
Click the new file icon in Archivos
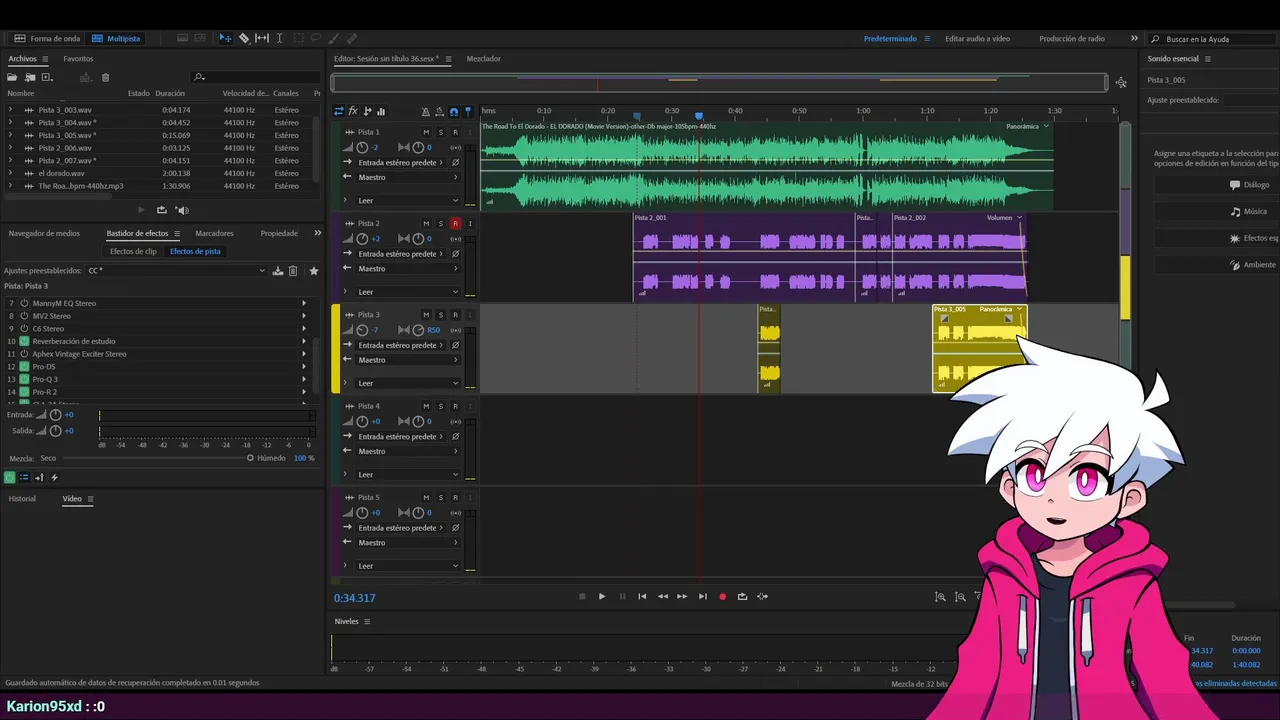click(x=46, y=77)
